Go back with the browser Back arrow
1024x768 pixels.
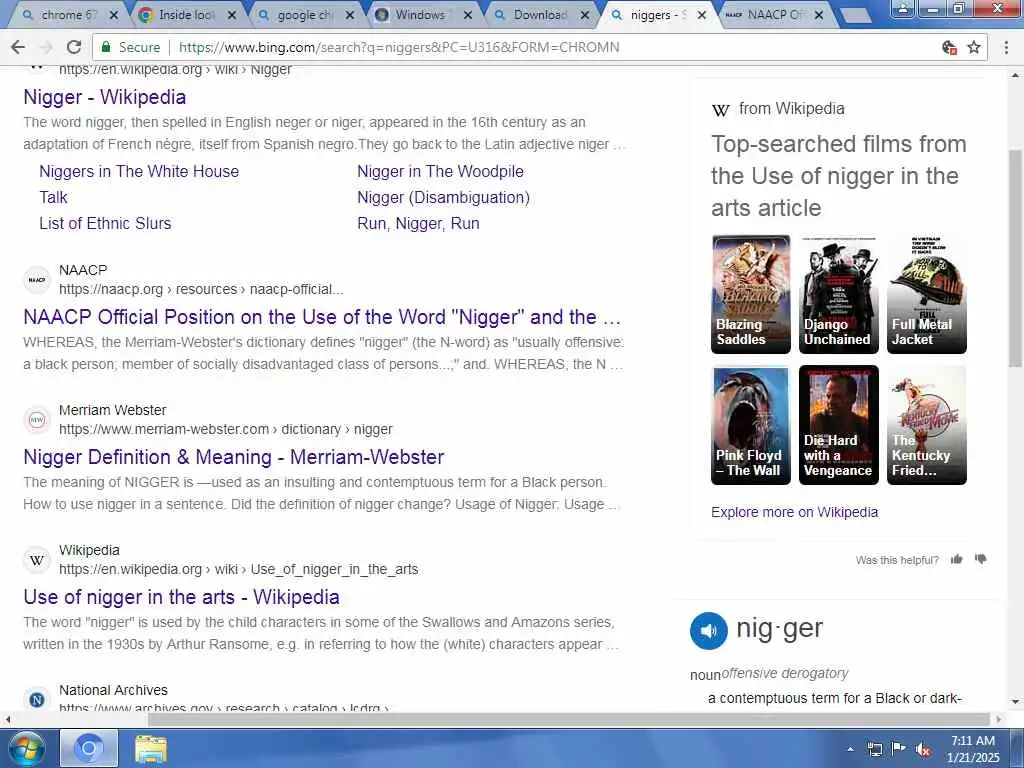[18, 47]
